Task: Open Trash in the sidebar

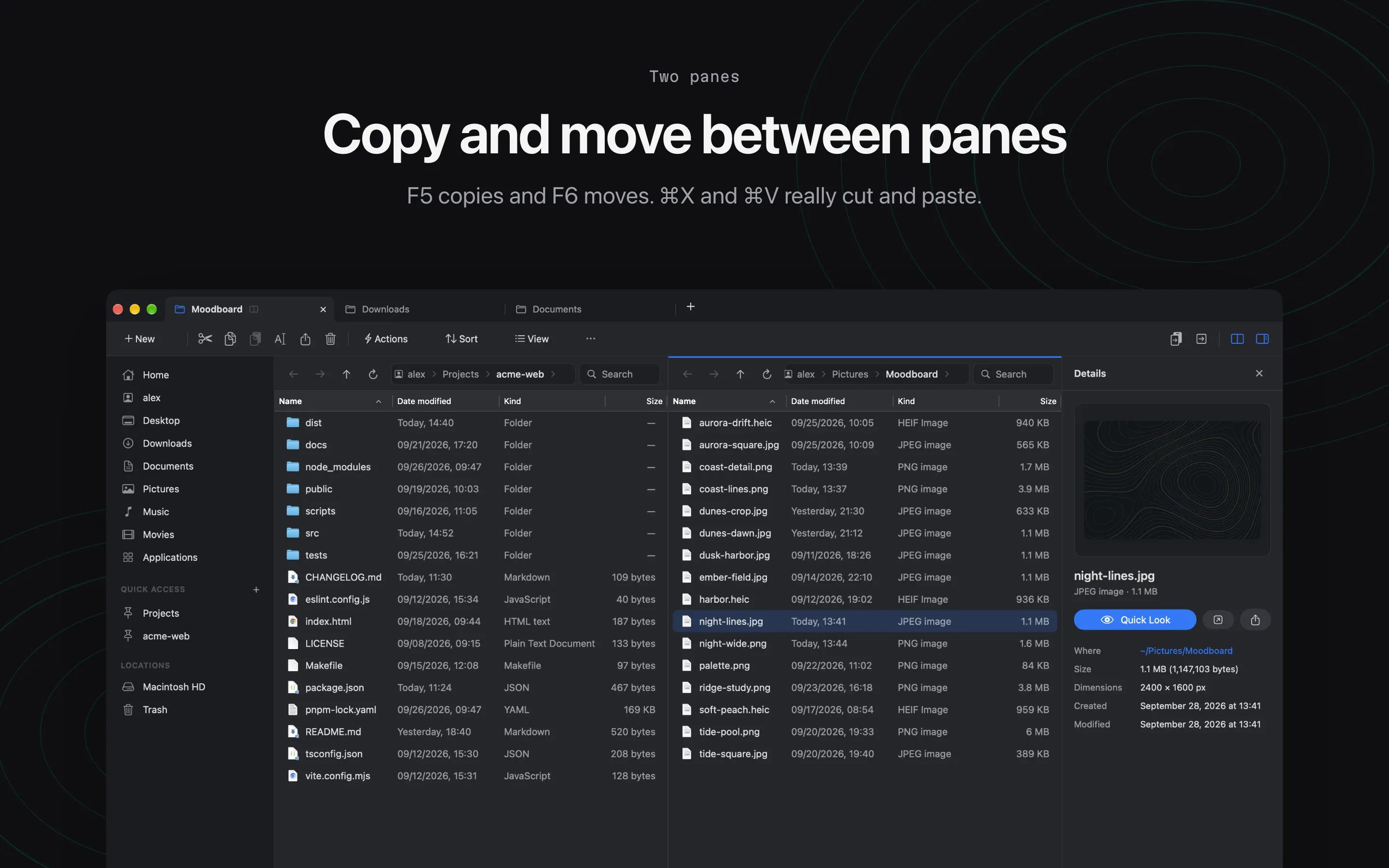Action: pyautogui.click(x=190, y=709)
